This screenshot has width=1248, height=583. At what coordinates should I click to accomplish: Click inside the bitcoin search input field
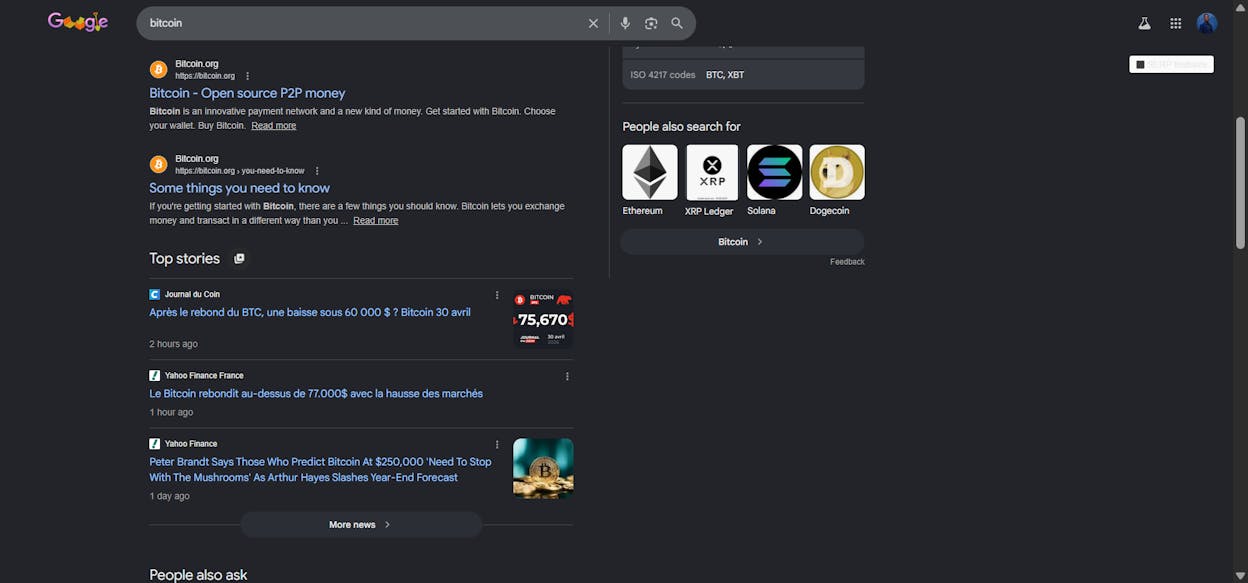pos(360,23)
